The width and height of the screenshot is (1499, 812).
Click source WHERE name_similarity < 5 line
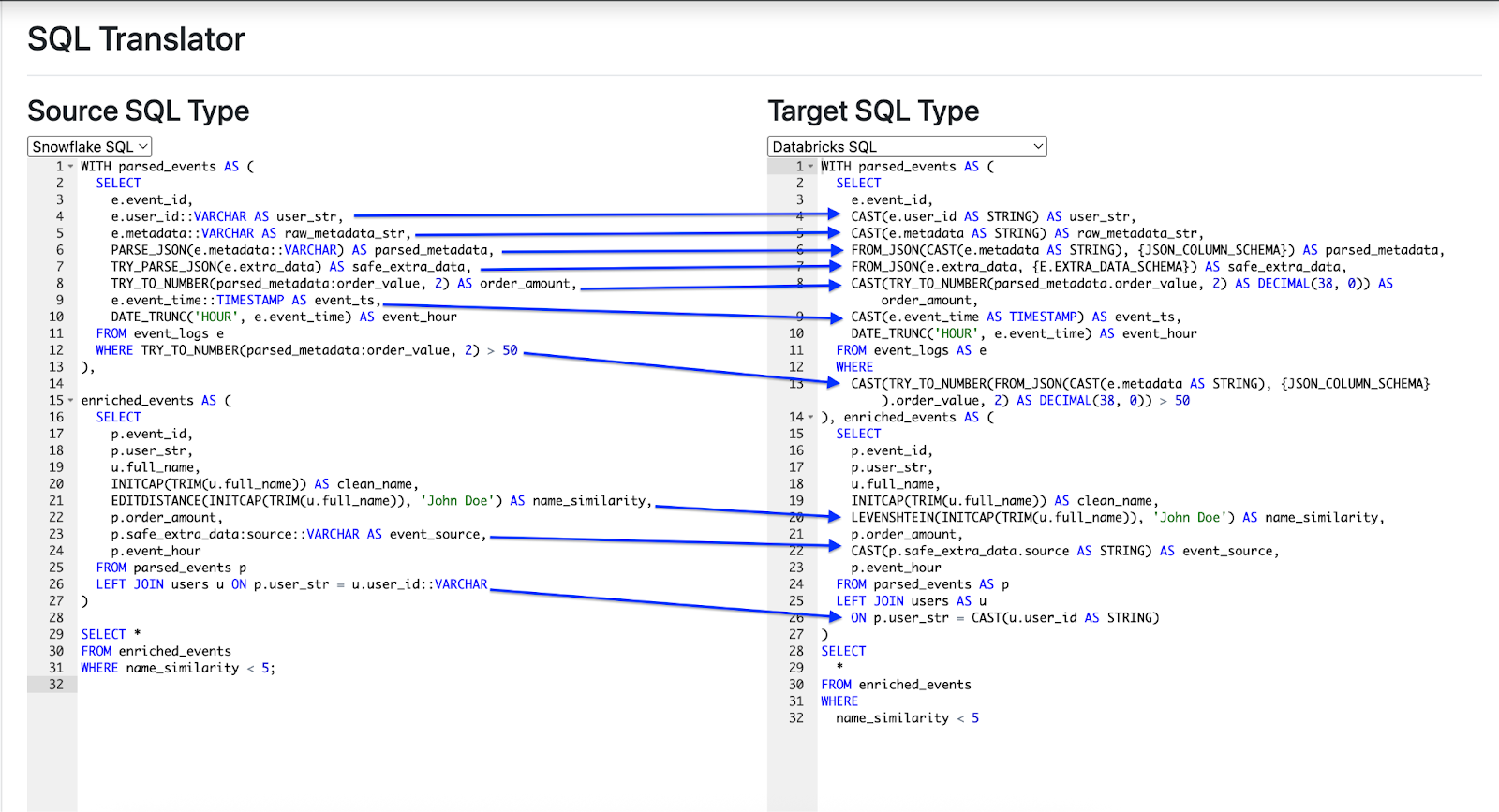[178, 668]
